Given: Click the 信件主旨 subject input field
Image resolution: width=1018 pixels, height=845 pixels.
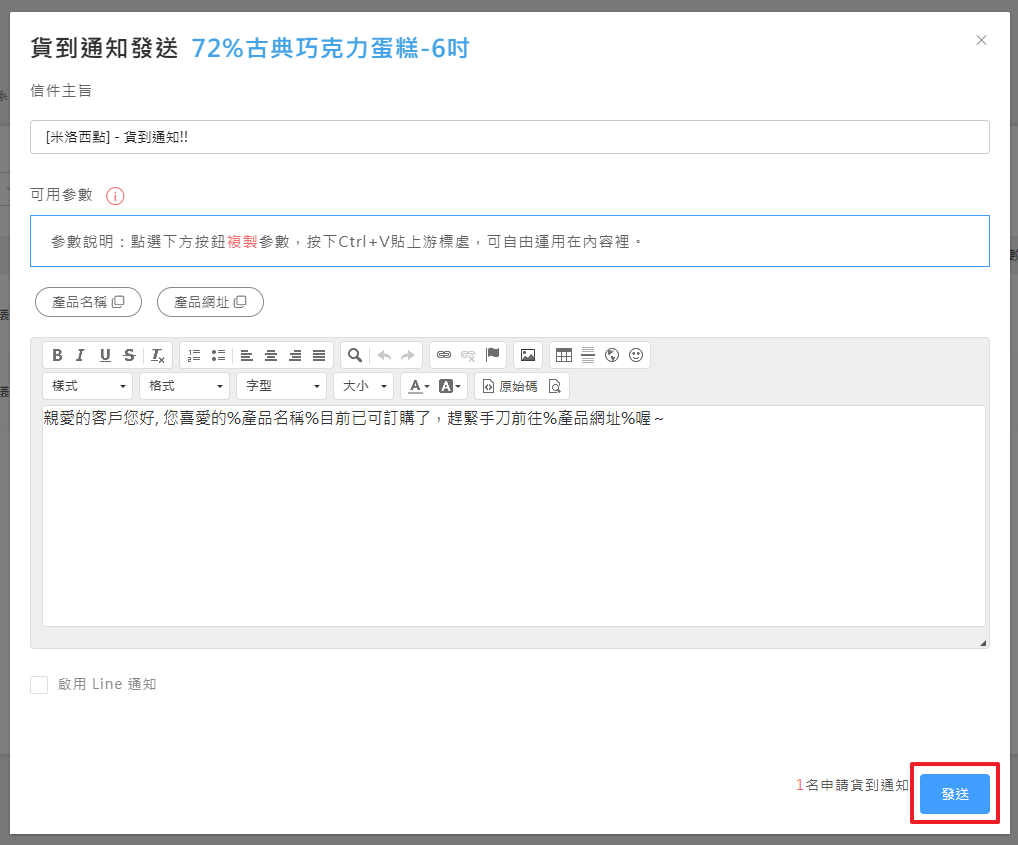Looking at the screenshot, I should (x=509, y=137).
